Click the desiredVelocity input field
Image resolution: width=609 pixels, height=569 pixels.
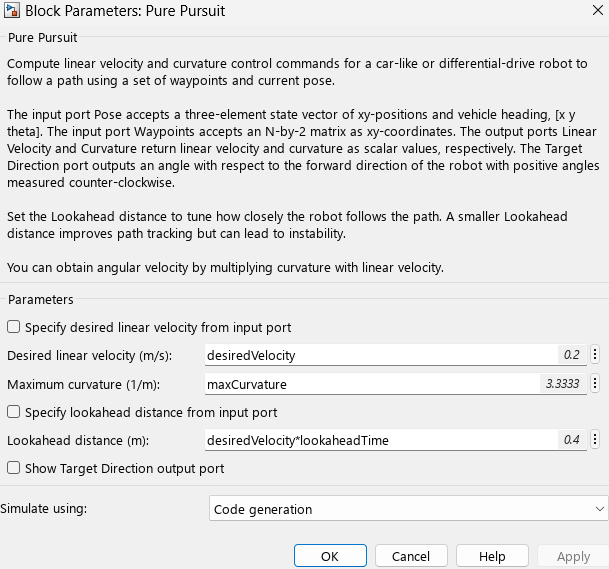click(380, 355)
